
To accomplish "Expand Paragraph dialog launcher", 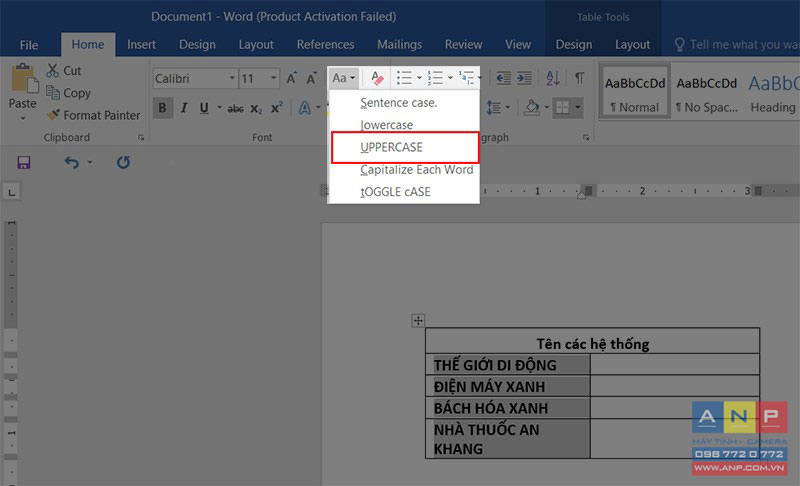I will [586, 138].
